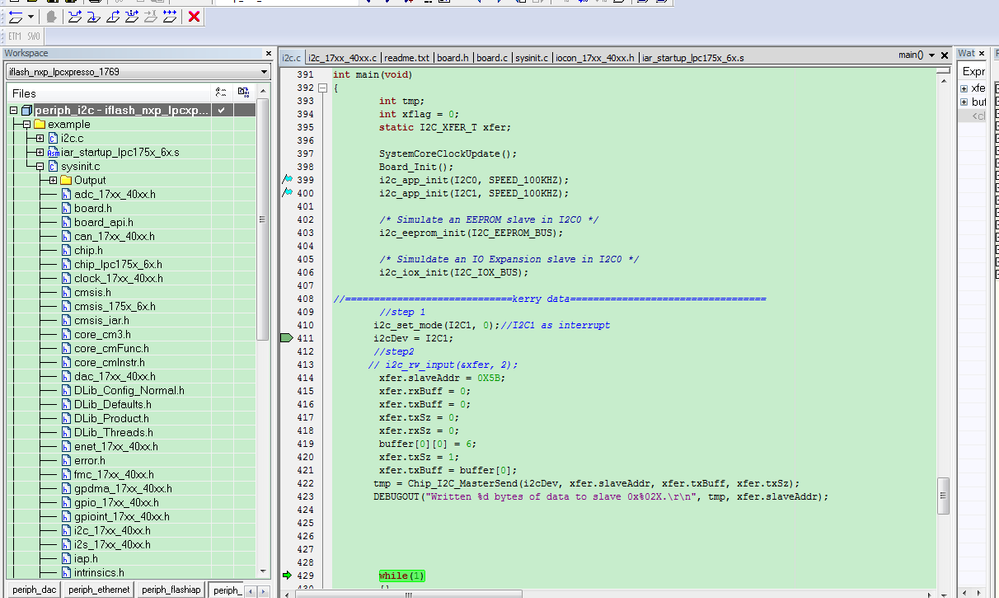Viewport: 999px width, 598px height.
Task: Click the Go debug icon
Action: pos(170,17)
